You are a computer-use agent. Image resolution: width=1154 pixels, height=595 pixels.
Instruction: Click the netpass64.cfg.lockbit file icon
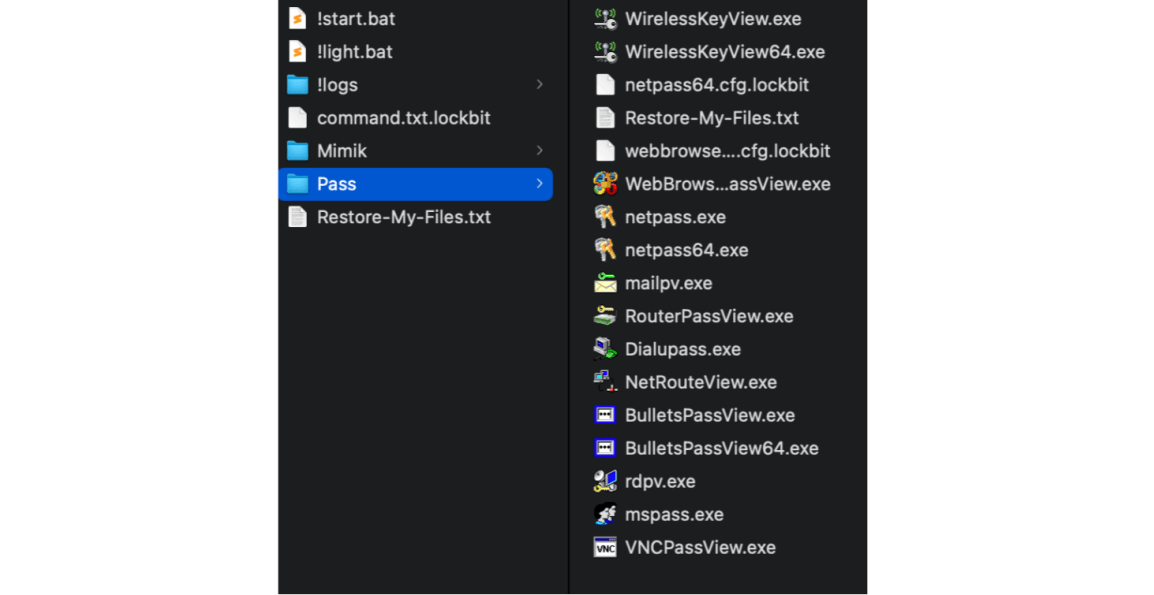605,85
